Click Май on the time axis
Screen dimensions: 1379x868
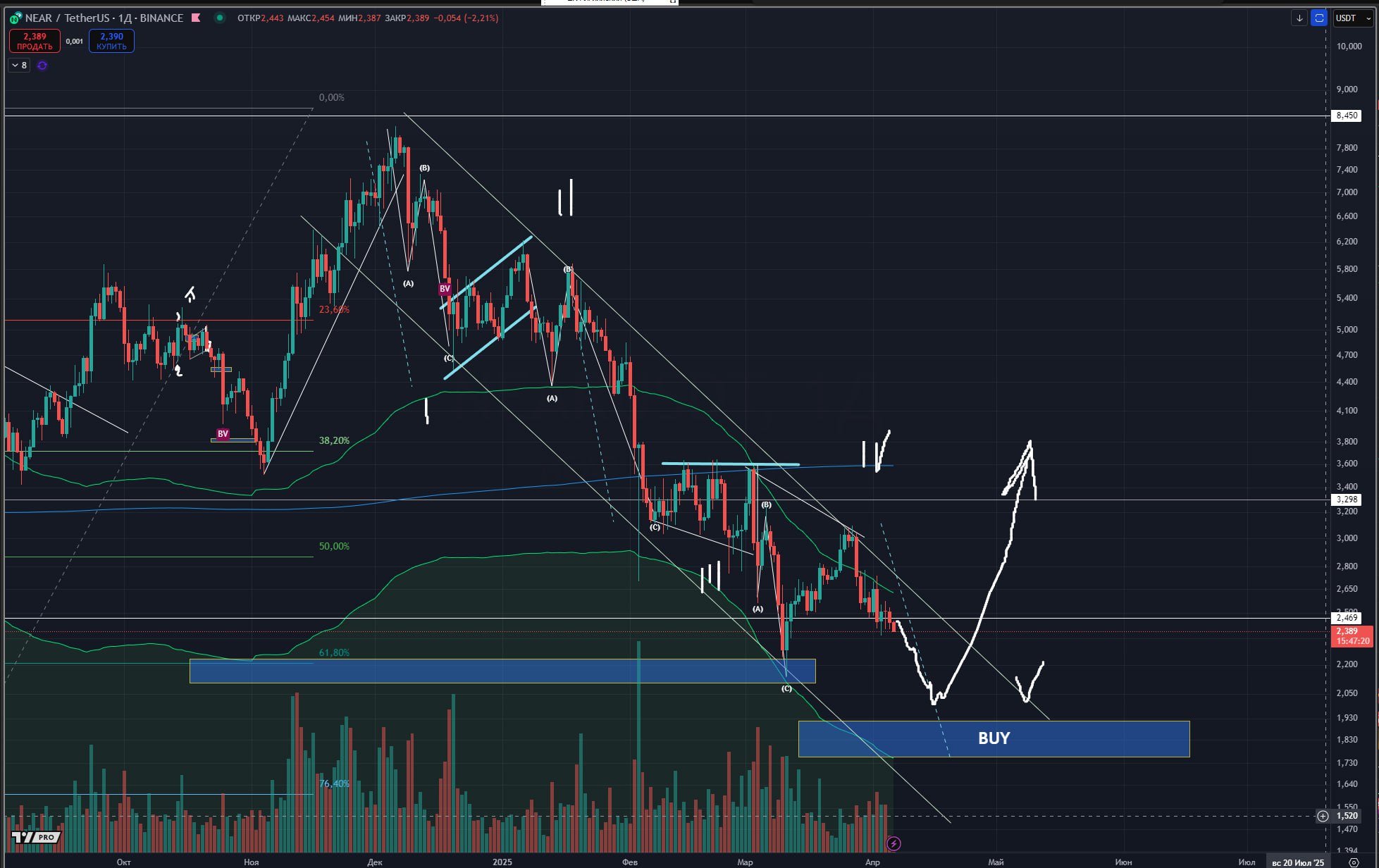tap(996, 862)
